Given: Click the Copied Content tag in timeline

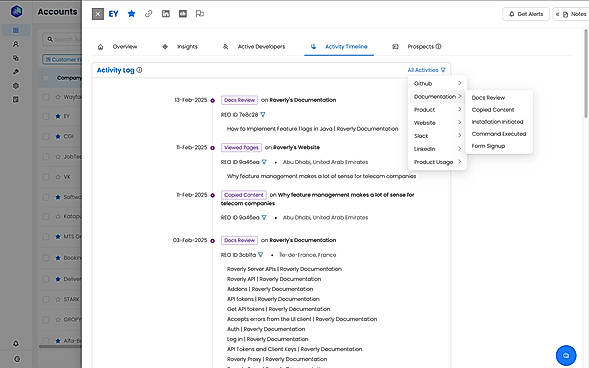Looking at the screenshot, I should pyautogui.click(x=244, y=195).
